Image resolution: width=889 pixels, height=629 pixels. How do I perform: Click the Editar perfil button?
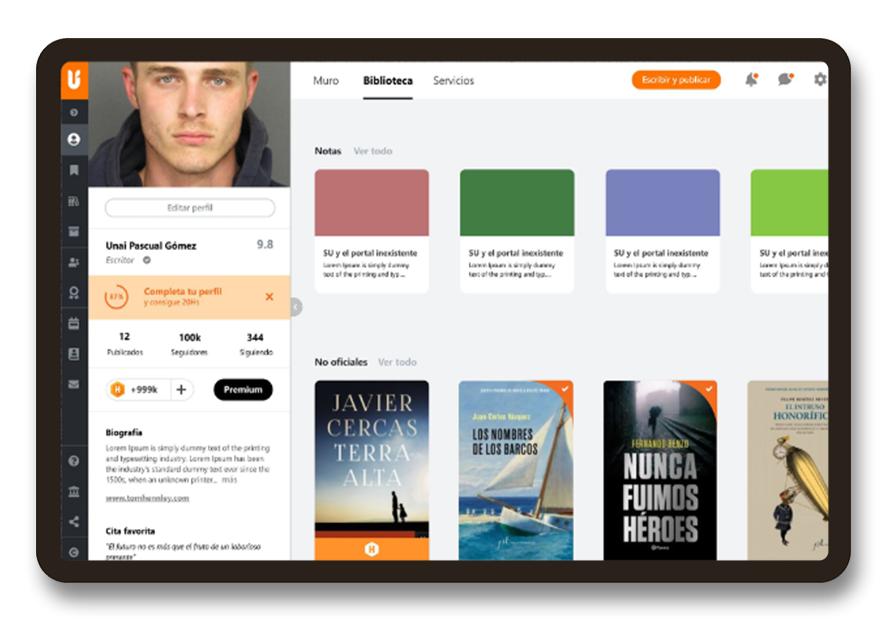click(190, 208)
